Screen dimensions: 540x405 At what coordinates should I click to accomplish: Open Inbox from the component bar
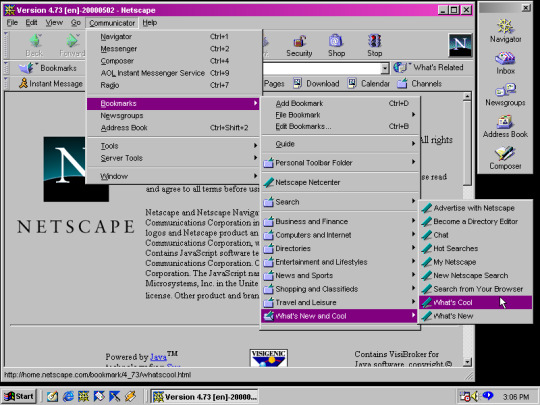[x=505, y=63]
